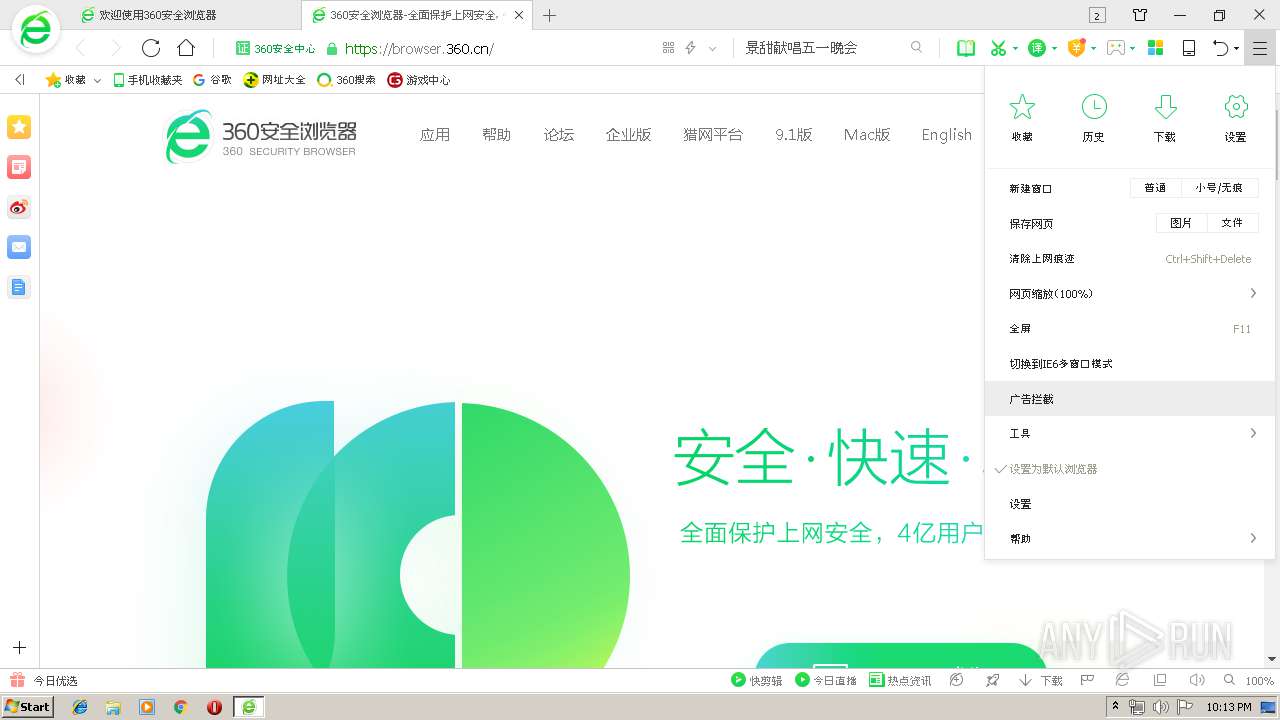
Task: Open the Mac版 link on the page
Action: (x=867, y=135)
